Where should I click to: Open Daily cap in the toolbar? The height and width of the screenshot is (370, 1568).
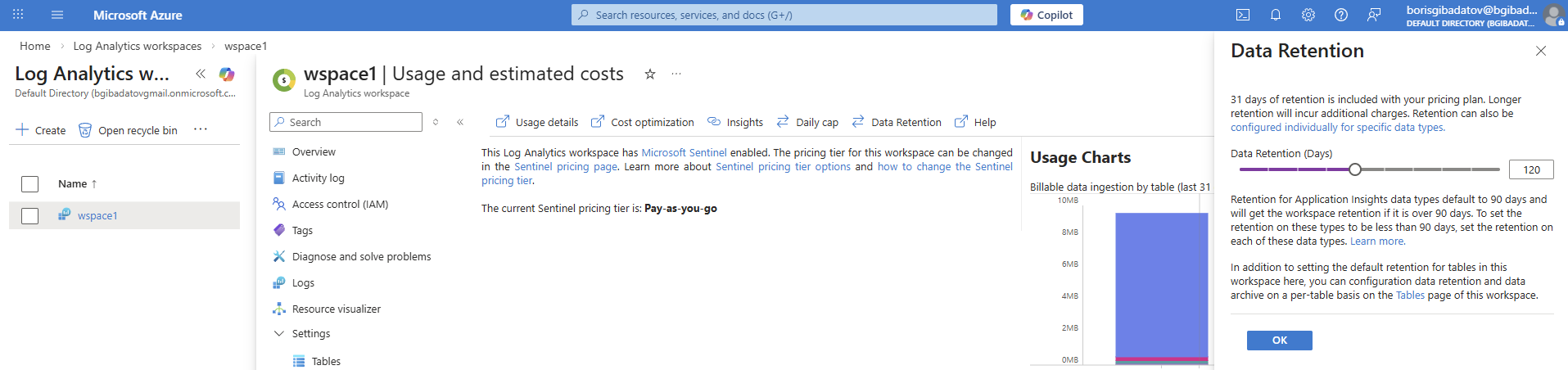coord(807,123)
